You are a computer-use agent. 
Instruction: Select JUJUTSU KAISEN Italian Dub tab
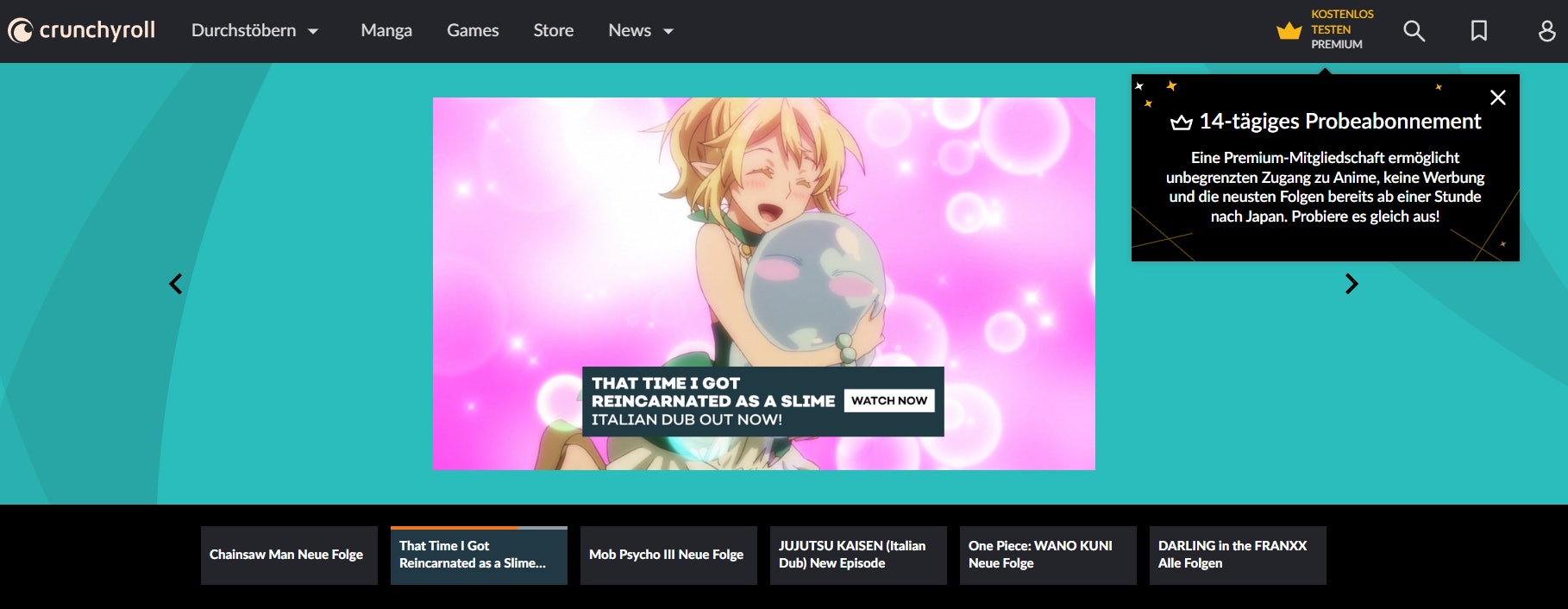[x=858, y=556]
